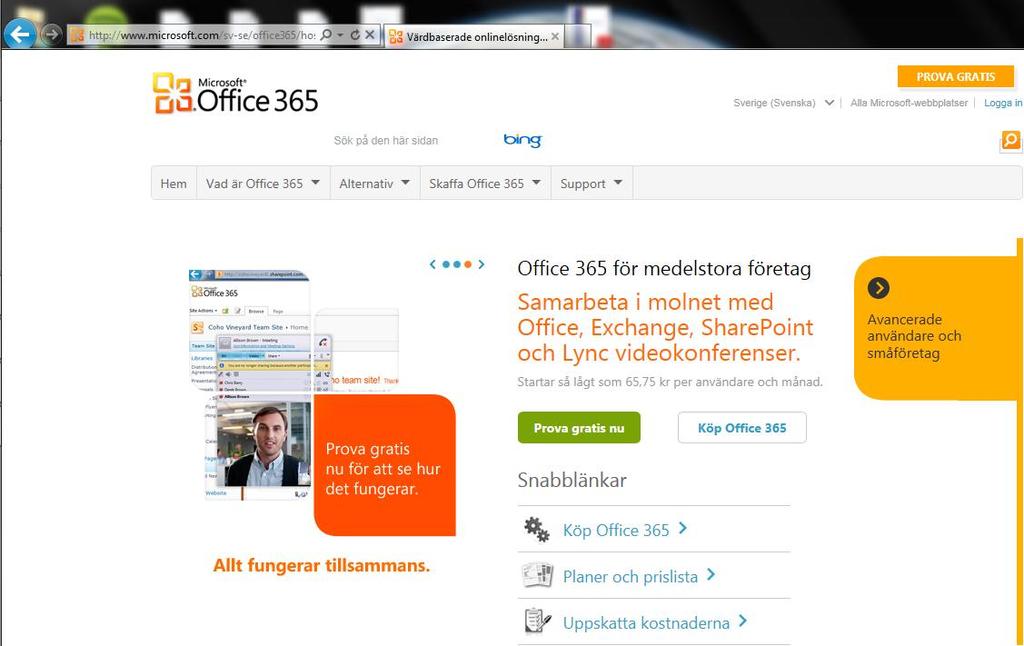Viewport: 1024px width, 646px height.
Task: Expand the arrow beside Support
Action: click(x=618, y=183)
